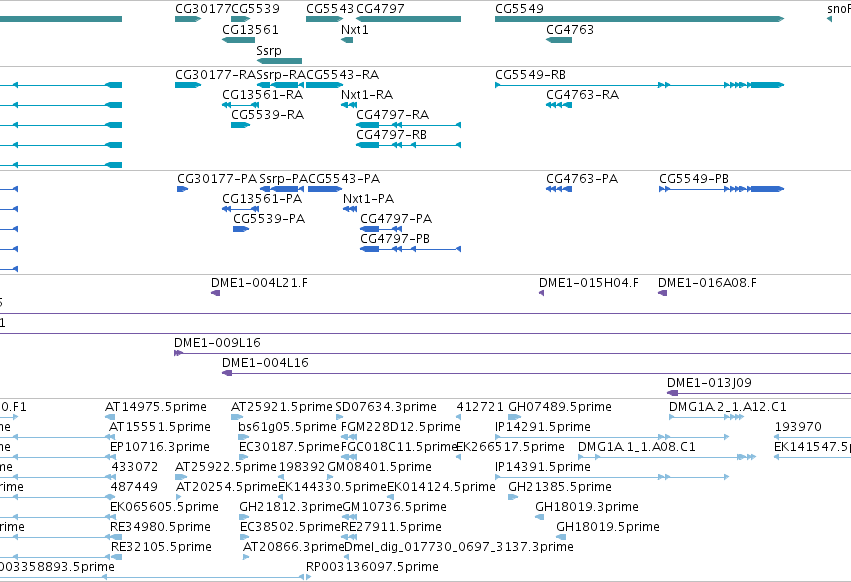Select the IP14291.5prime EST label
The width and height of the screenshot is (851, 582).
tap(543, 427)
